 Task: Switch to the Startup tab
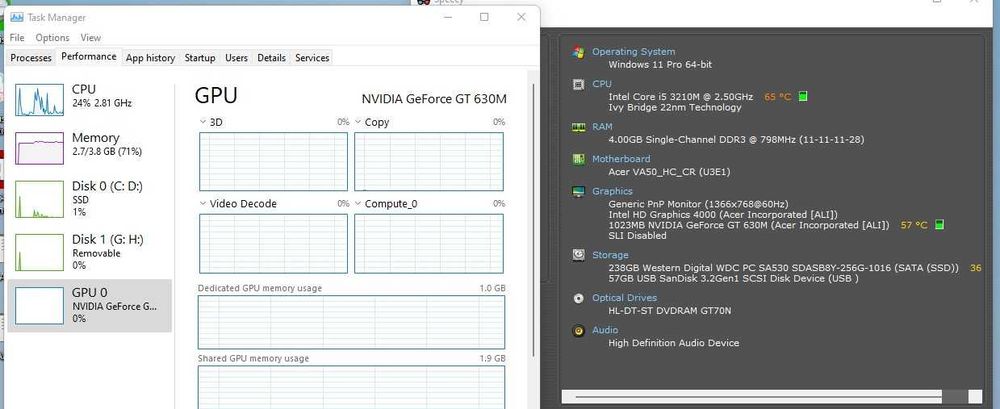pos(200,57)
